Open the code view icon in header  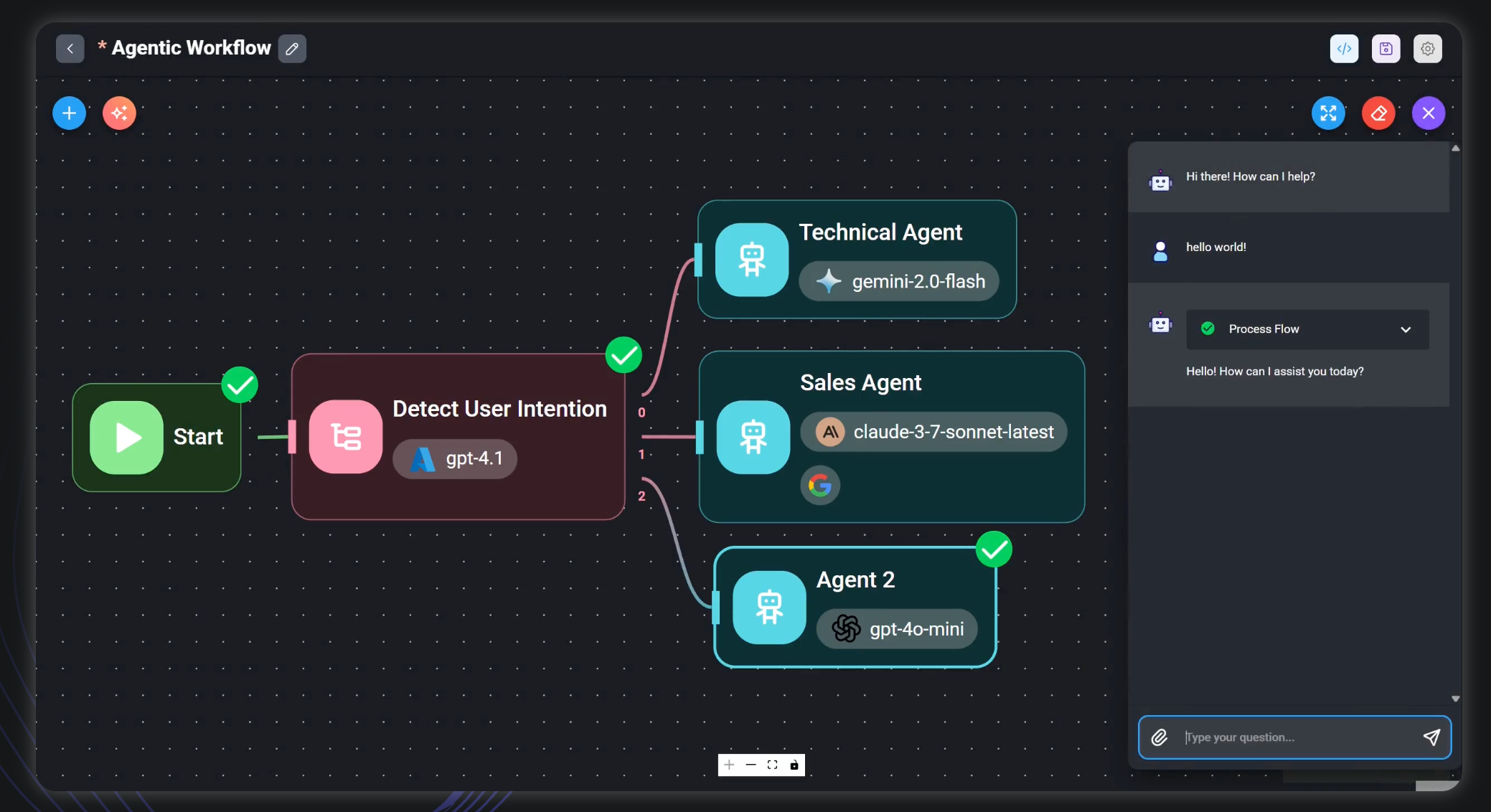(1344, 49)
